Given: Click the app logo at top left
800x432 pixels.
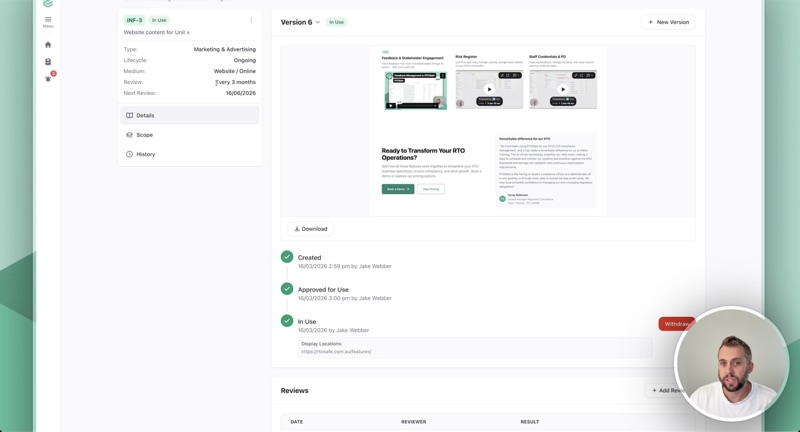Looking at the screenshot, I should click(48, 4).
